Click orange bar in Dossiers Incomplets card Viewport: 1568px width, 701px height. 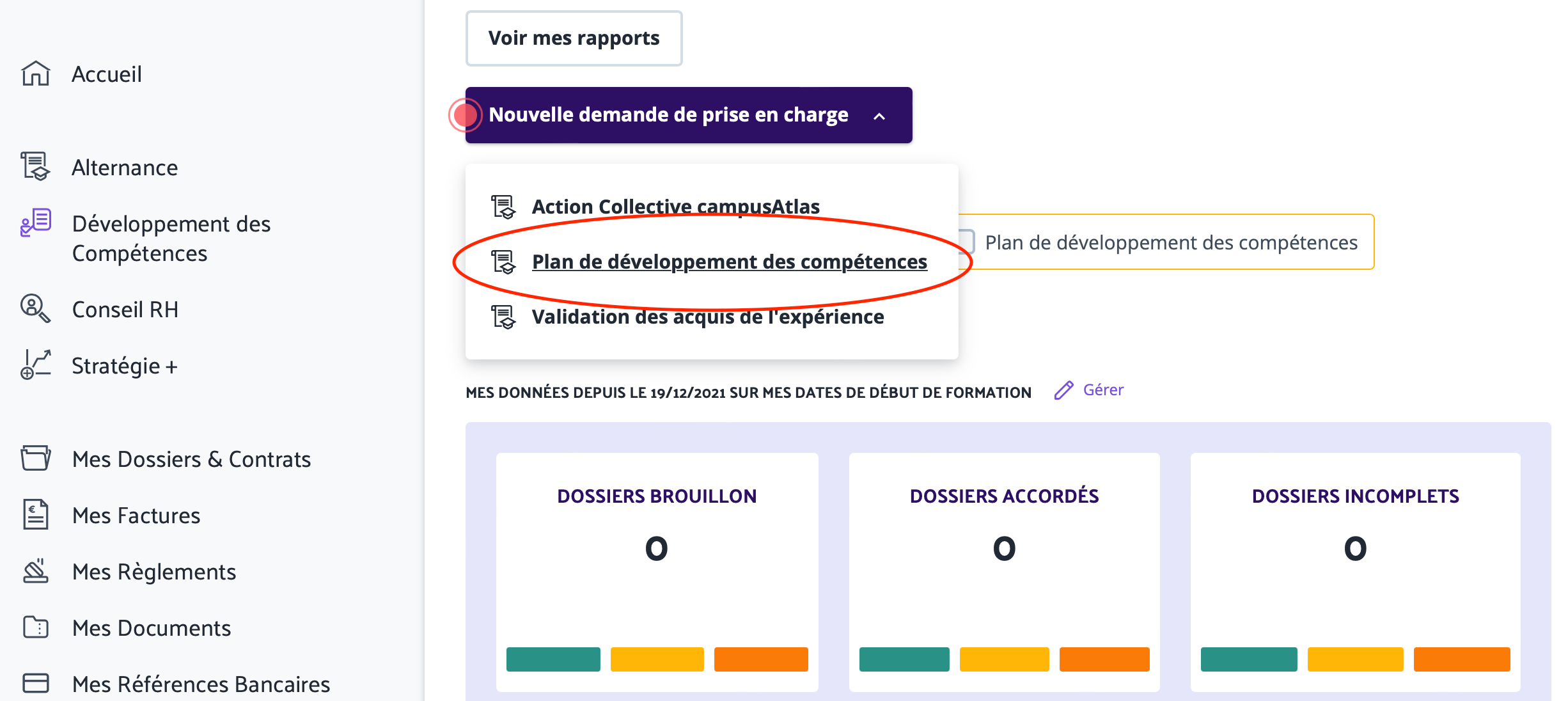click(x=1462, y=659)
